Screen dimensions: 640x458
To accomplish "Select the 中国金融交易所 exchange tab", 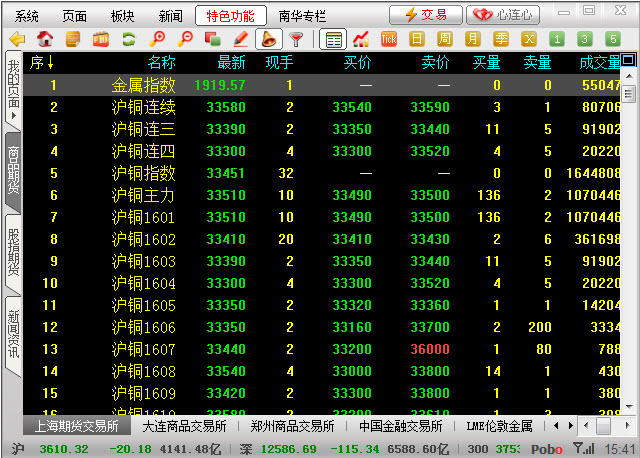I will 400,426.
